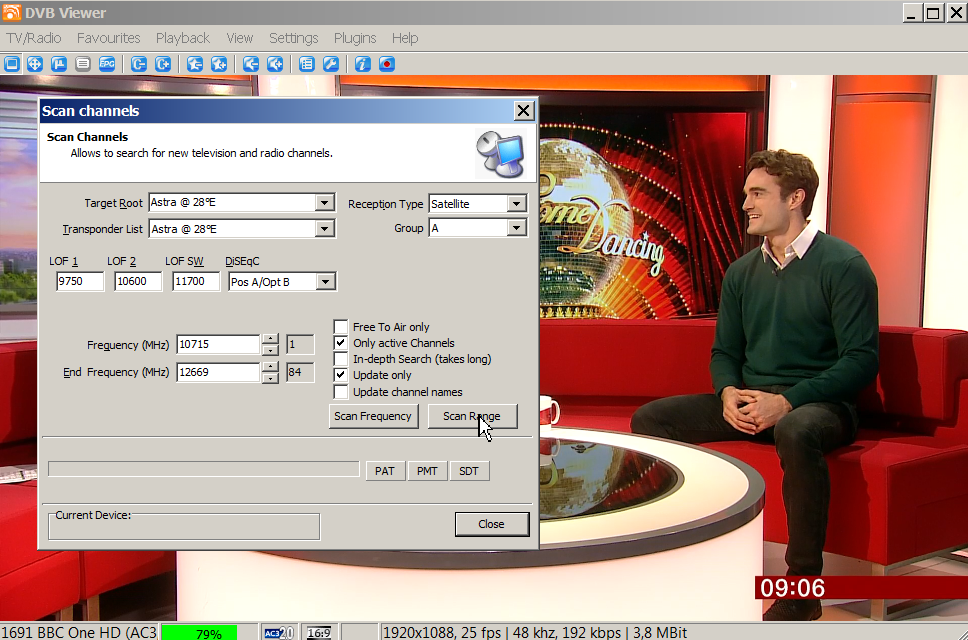Click the red record button icon
968x640 pixels.
386,64
